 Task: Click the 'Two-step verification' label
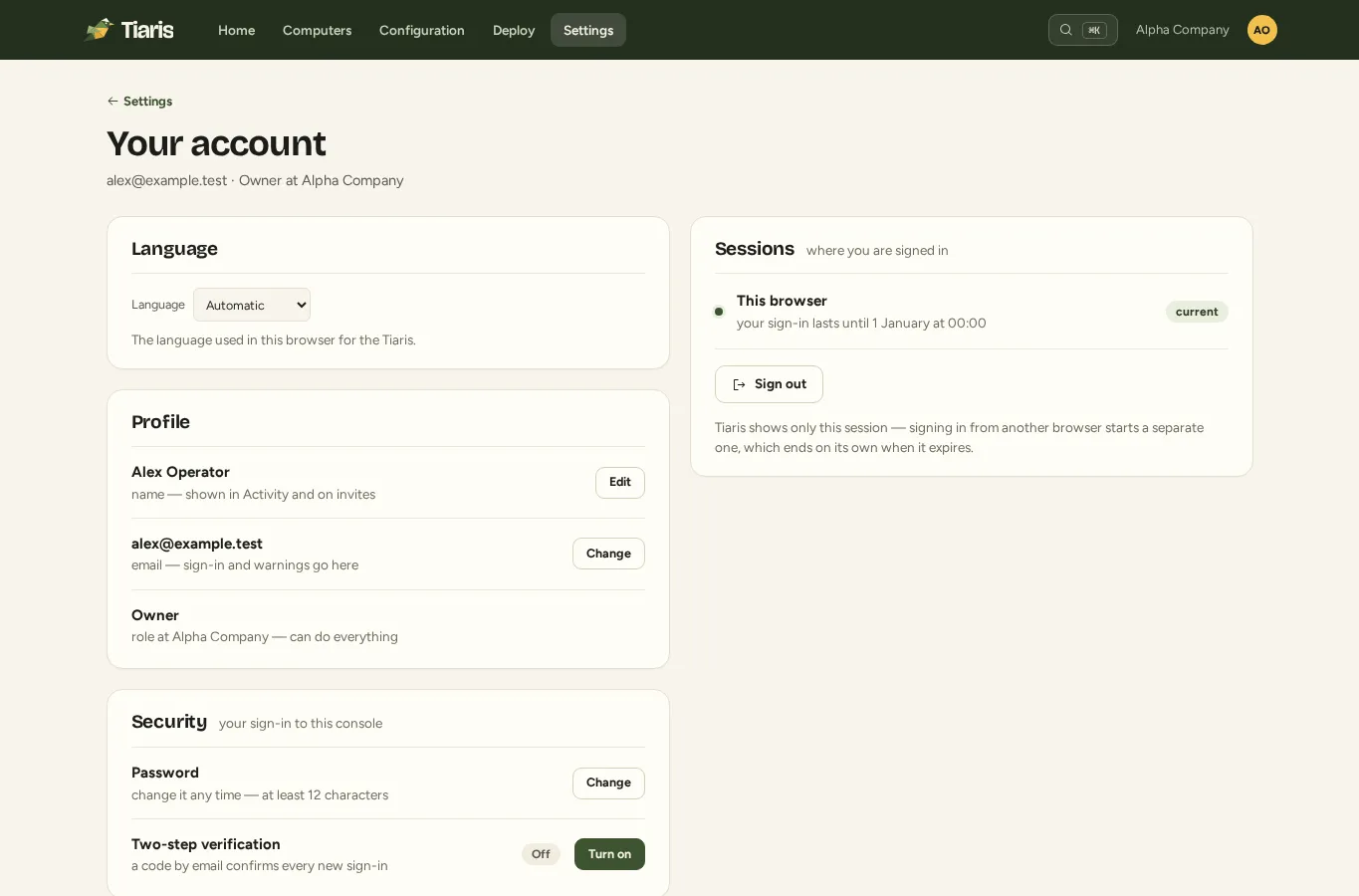206,844
